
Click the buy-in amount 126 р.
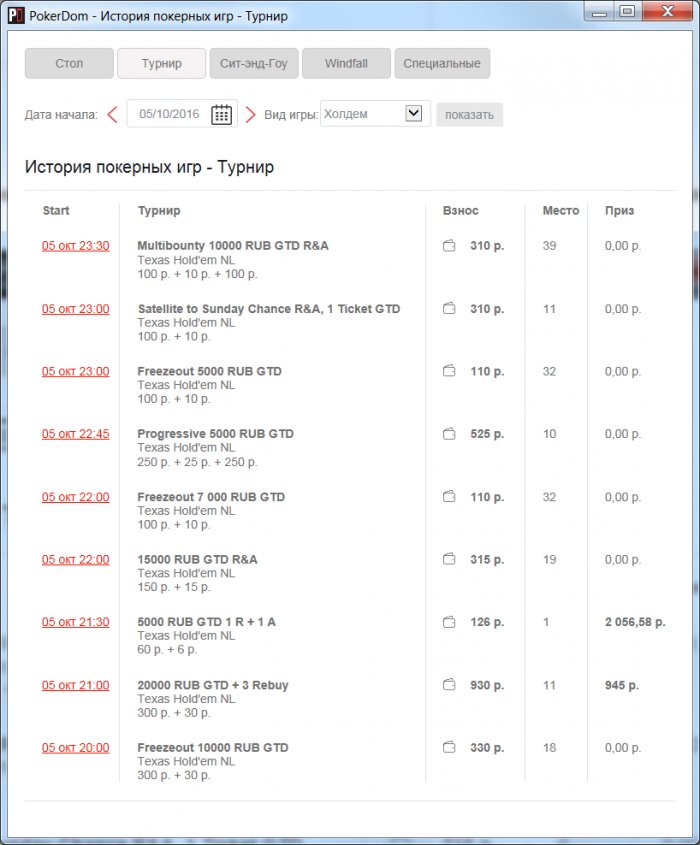tap(487, 622)
